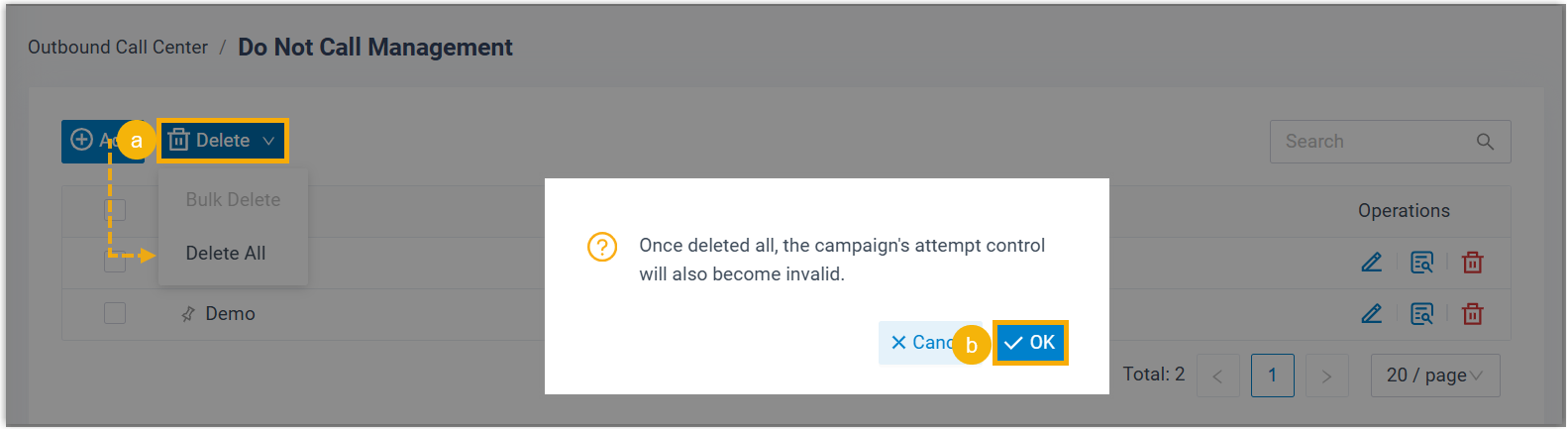Delete the Demo row with trash icon
This screenshot has height=430, width=1568.
point(1473,314)
